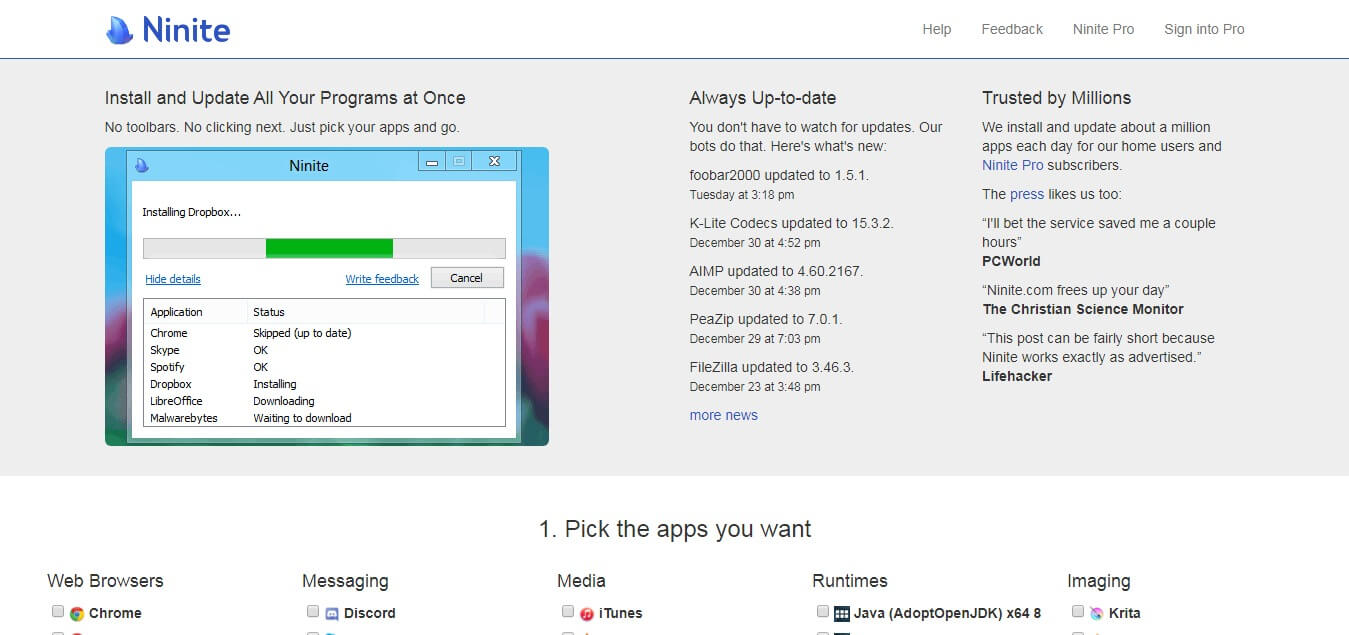
Task: Click the small Ninite icon in installer titlebar
Action: coord(142,166)
